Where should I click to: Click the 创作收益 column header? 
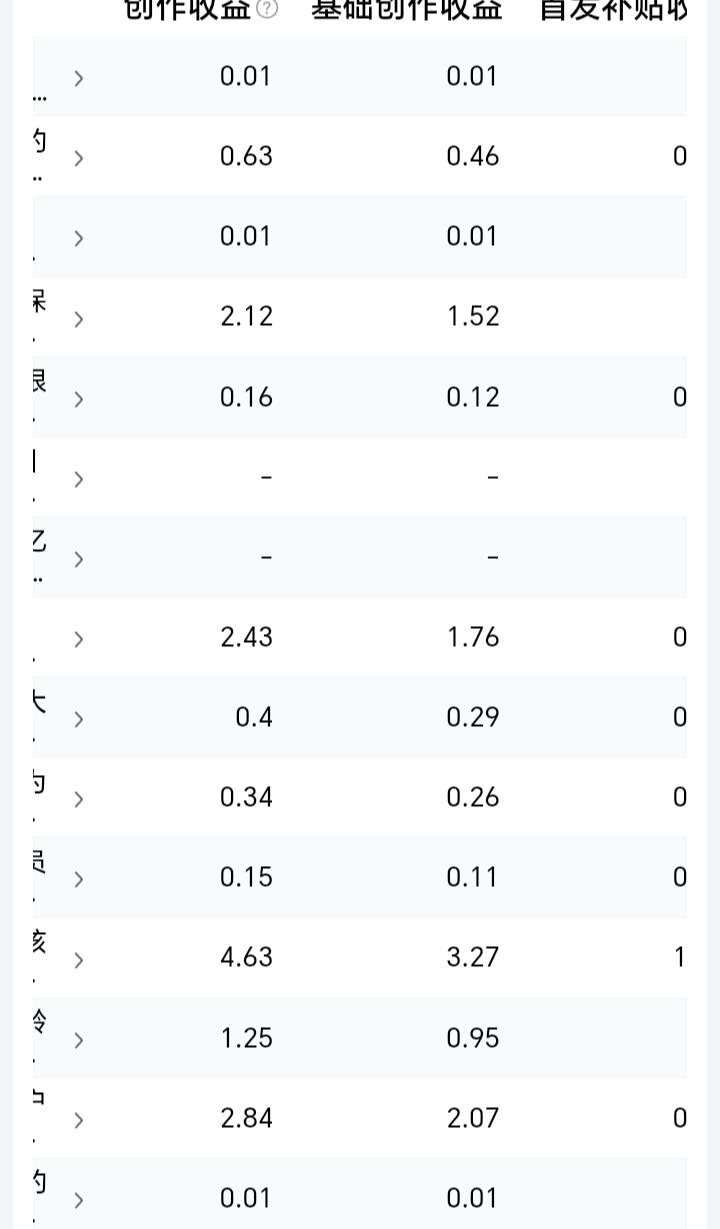(187, 9)
